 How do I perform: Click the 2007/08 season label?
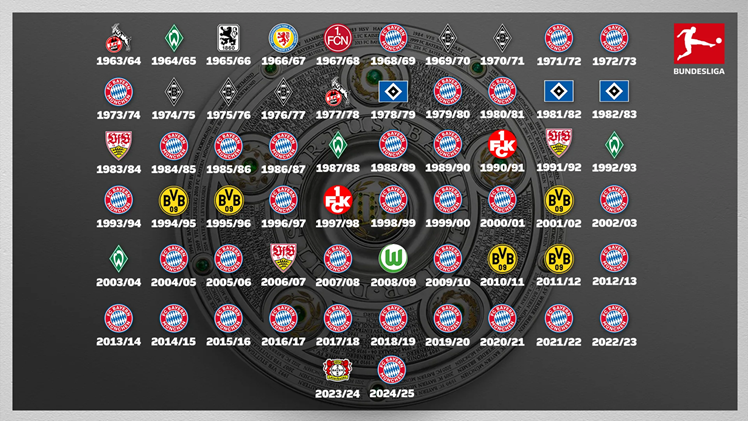pos(338,282)
